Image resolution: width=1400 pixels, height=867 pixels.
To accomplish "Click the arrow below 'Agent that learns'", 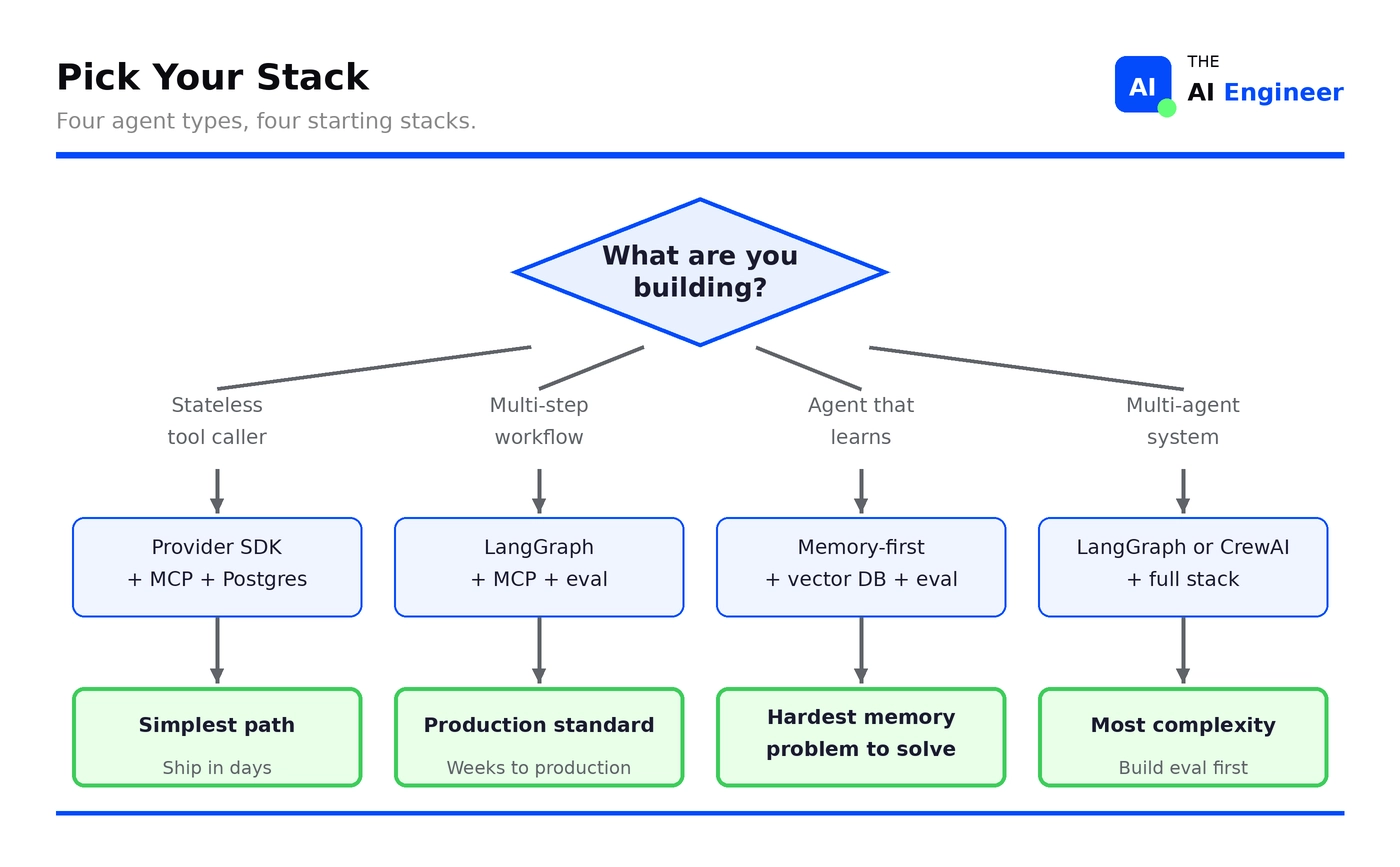I will point(861,491).
